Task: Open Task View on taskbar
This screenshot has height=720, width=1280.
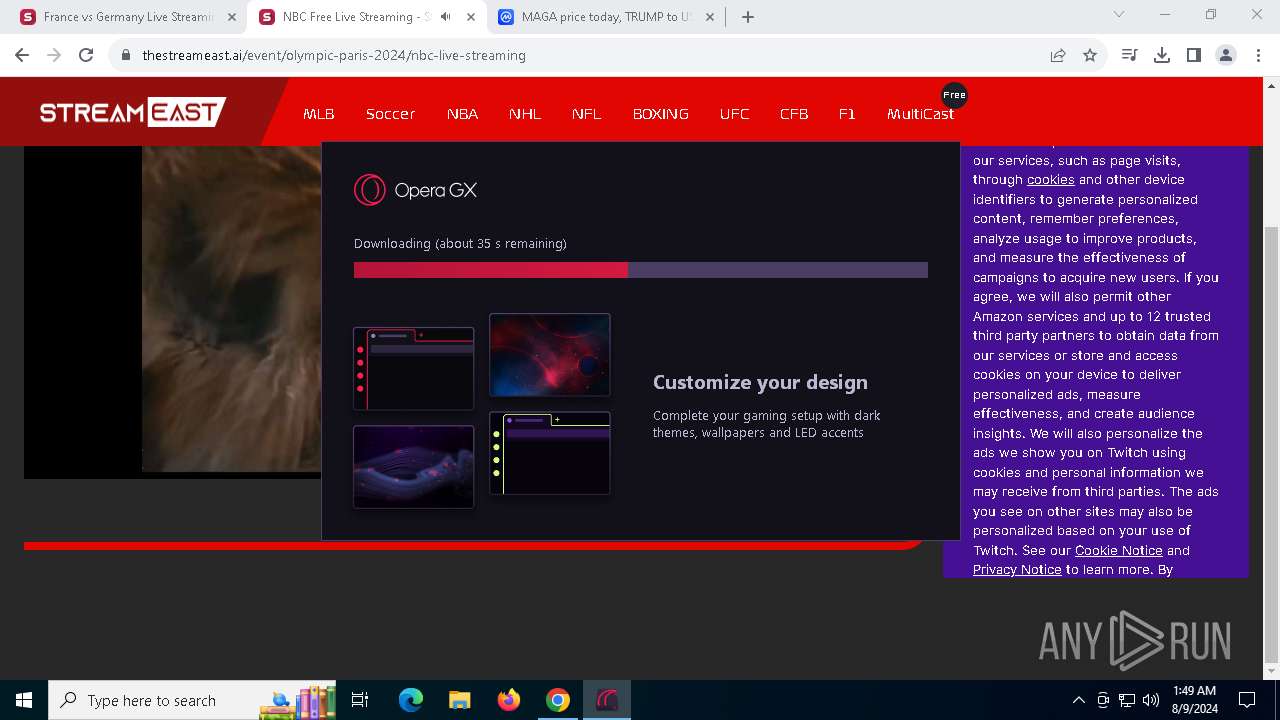Action: point(360,700)
